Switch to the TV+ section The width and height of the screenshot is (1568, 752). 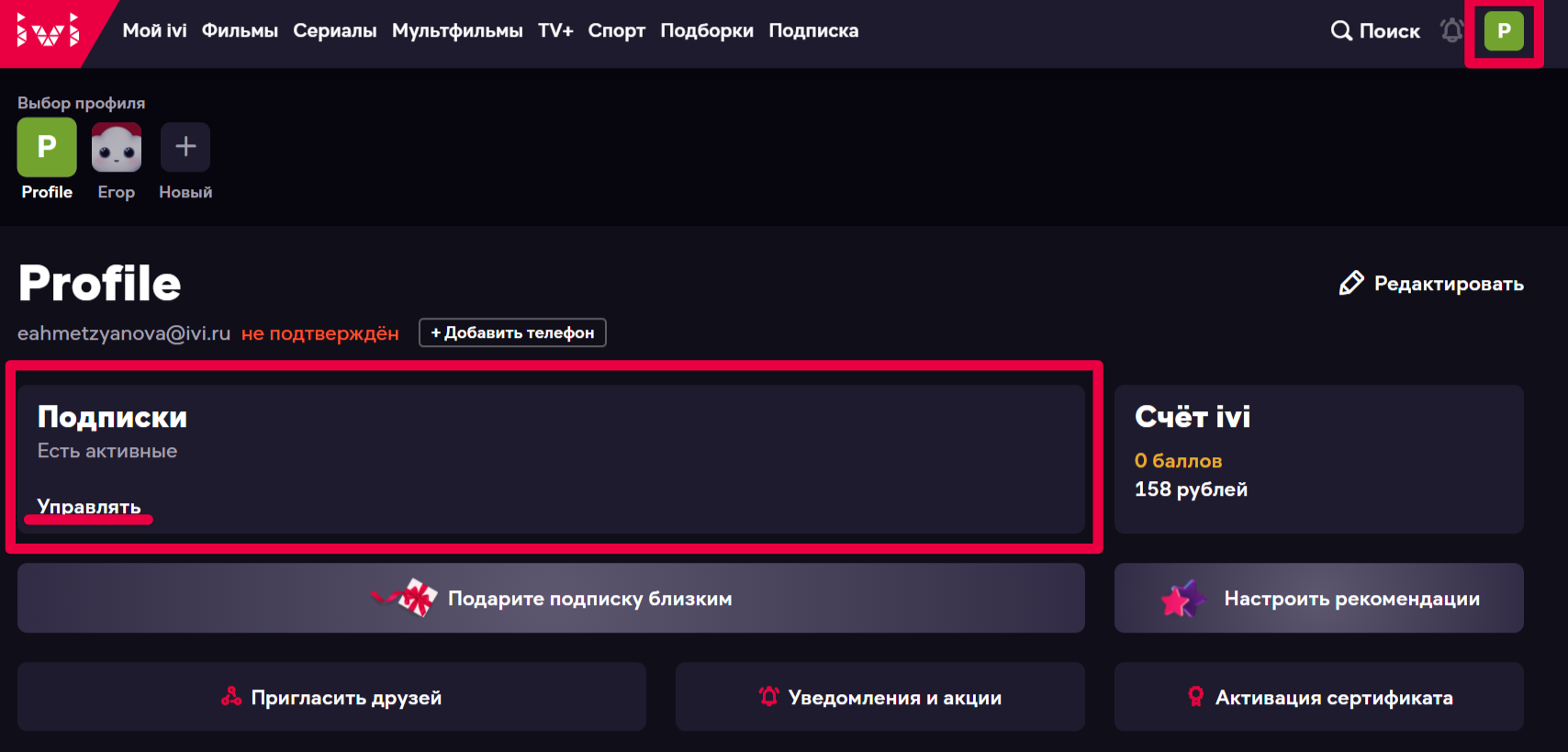coord(555,31)
